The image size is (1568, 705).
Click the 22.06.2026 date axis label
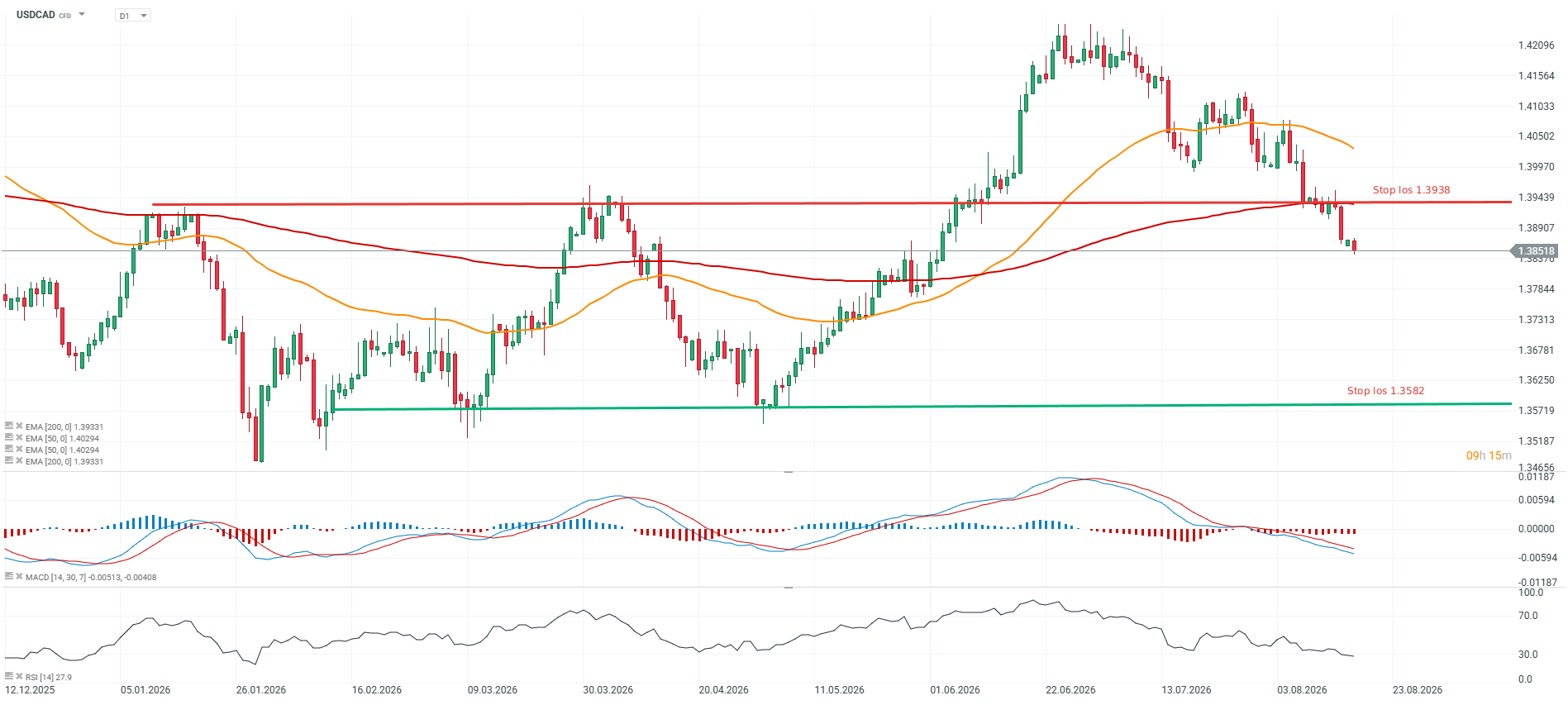1070,690
